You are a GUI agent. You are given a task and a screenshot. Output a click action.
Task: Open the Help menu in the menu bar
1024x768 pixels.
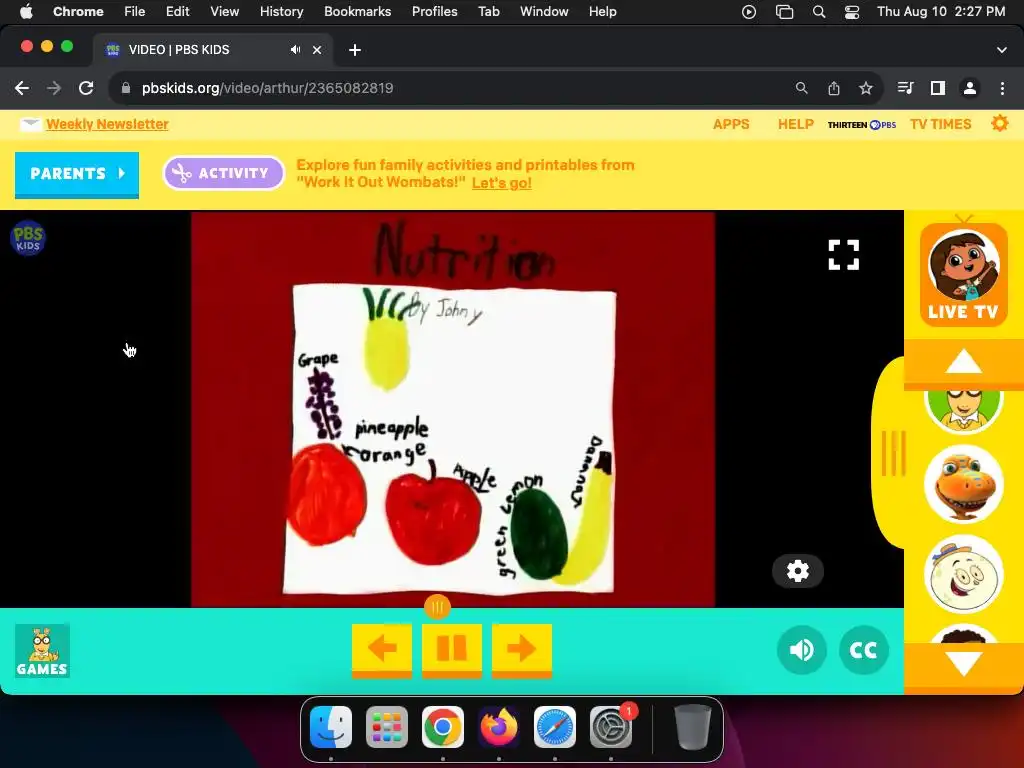click(602, 11)
